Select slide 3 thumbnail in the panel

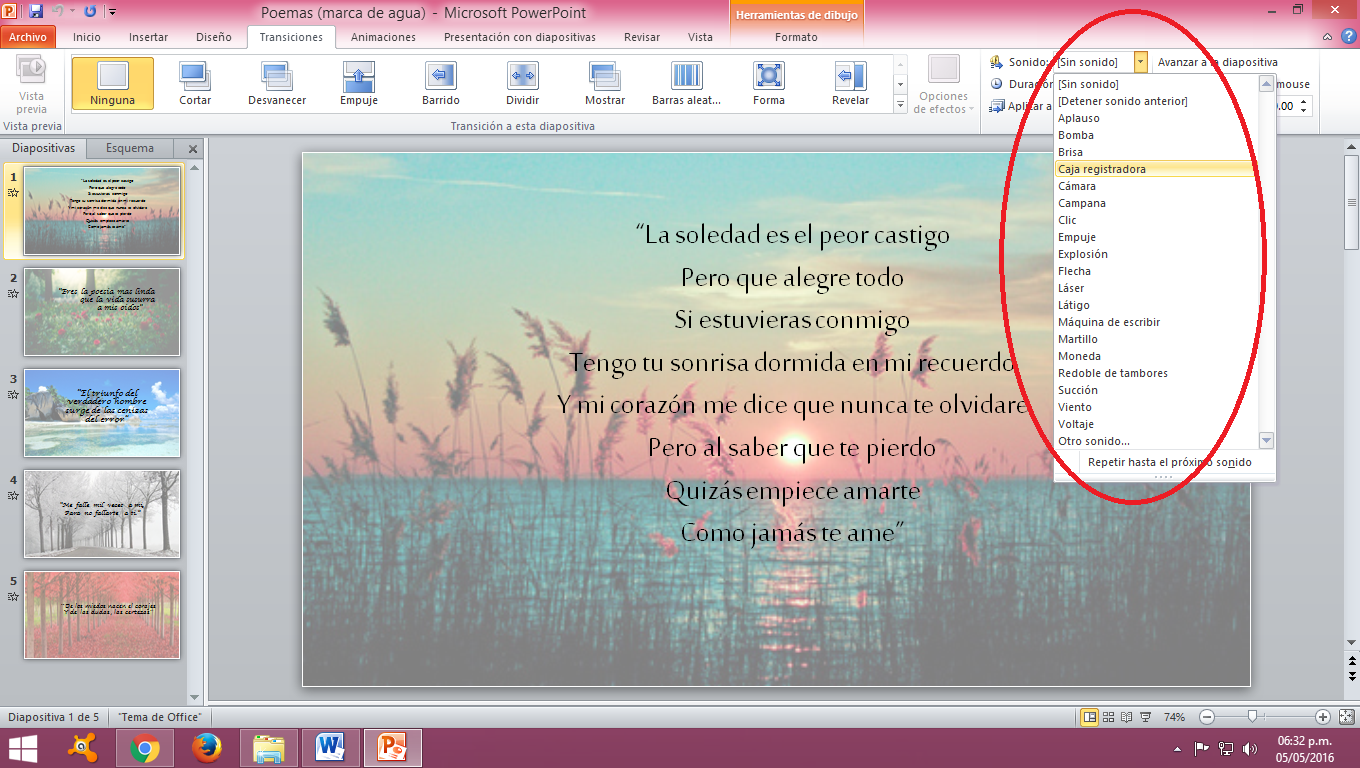[x=101, y=412]
